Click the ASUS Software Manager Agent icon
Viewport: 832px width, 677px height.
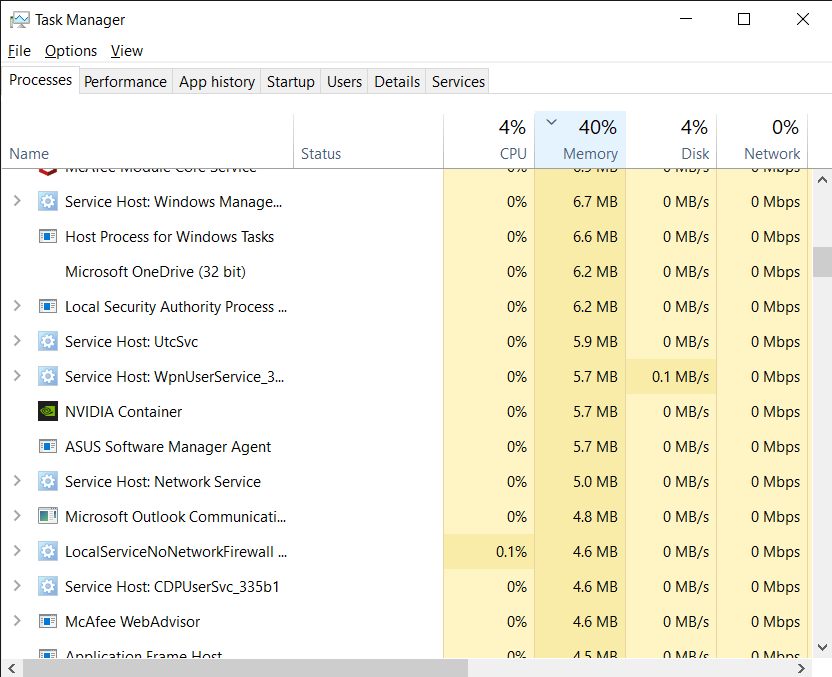coord(48,447)
